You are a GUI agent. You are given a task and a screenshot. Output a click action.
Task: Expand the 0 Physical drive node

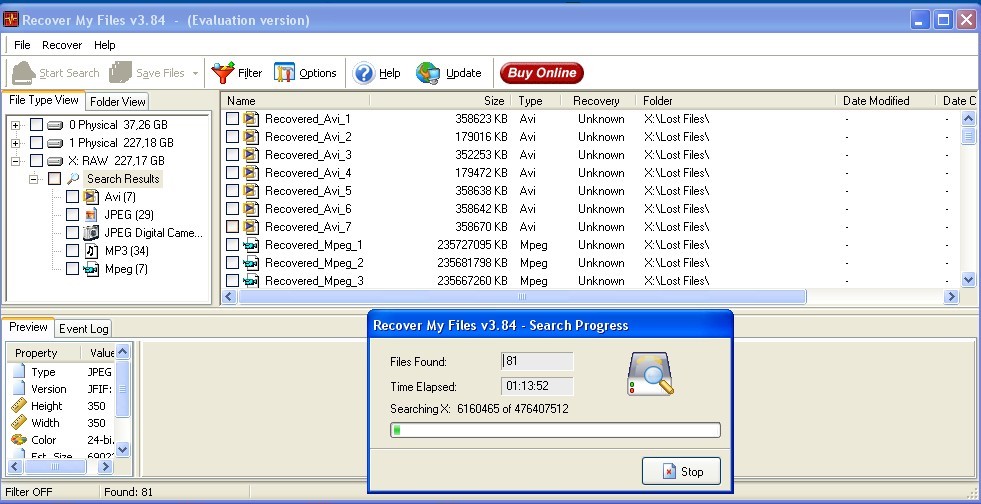(x=16, y=125)
